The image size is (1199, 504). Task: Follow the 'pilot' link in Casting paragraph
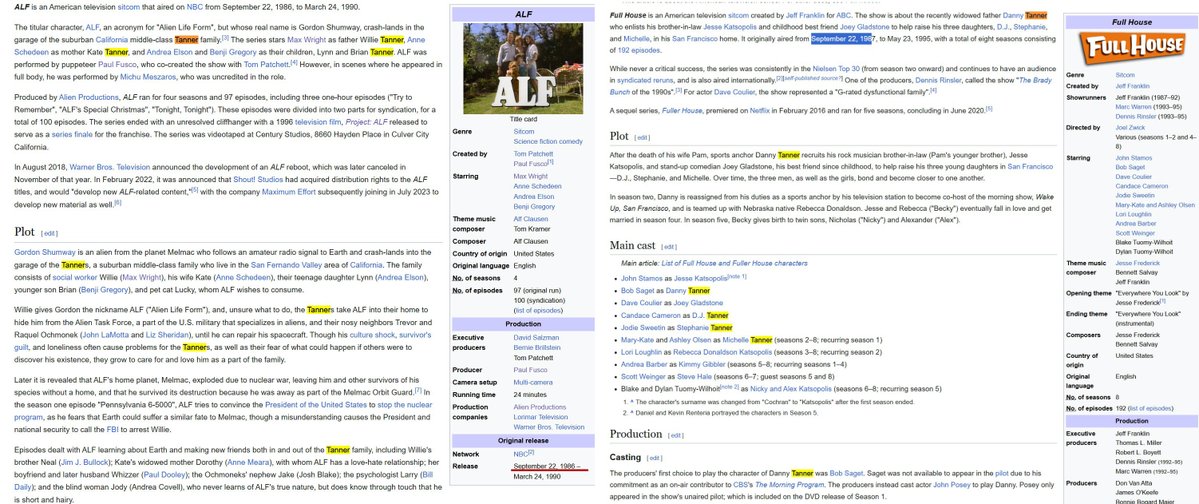pyautogui.click(x=1000, y=473)
